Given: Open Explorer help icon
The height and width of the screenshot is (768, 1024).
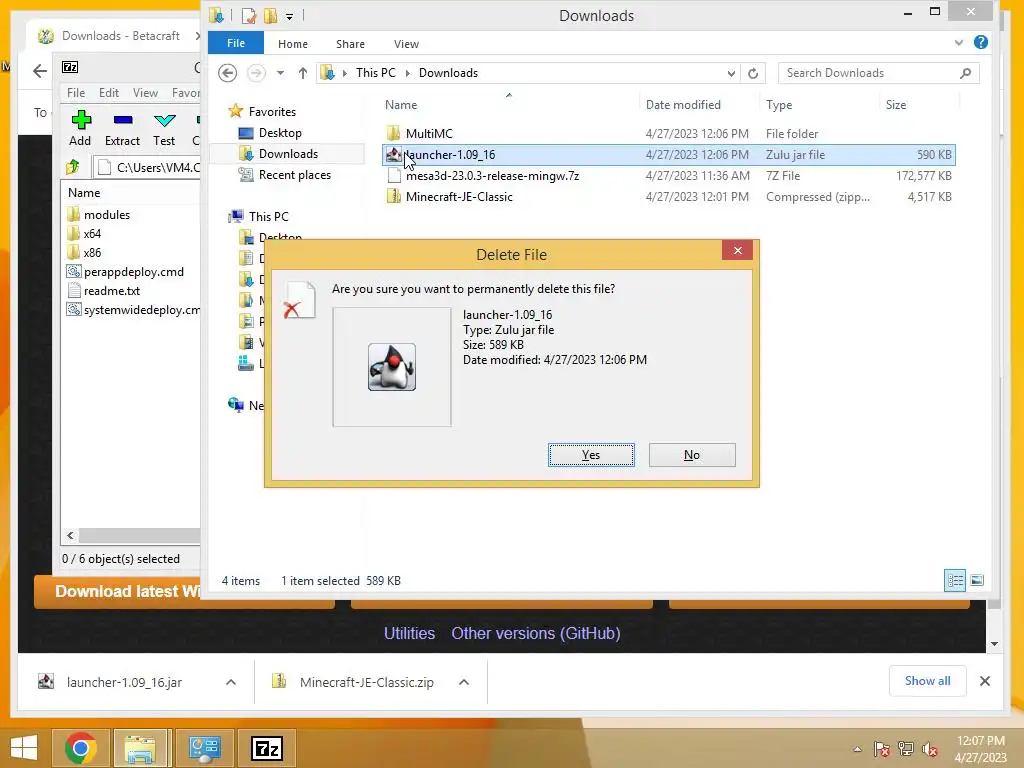Looking at the screenshot, I should tap(980, 42).
